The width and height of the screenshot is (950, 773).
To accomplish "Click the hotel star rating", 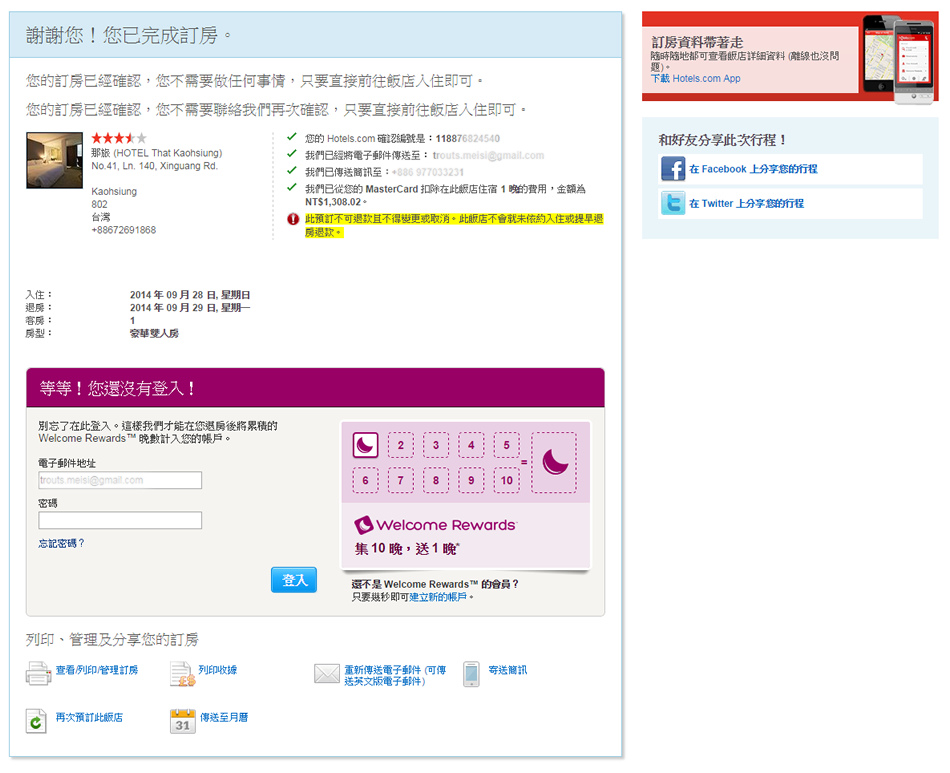I will coord(119,138).
